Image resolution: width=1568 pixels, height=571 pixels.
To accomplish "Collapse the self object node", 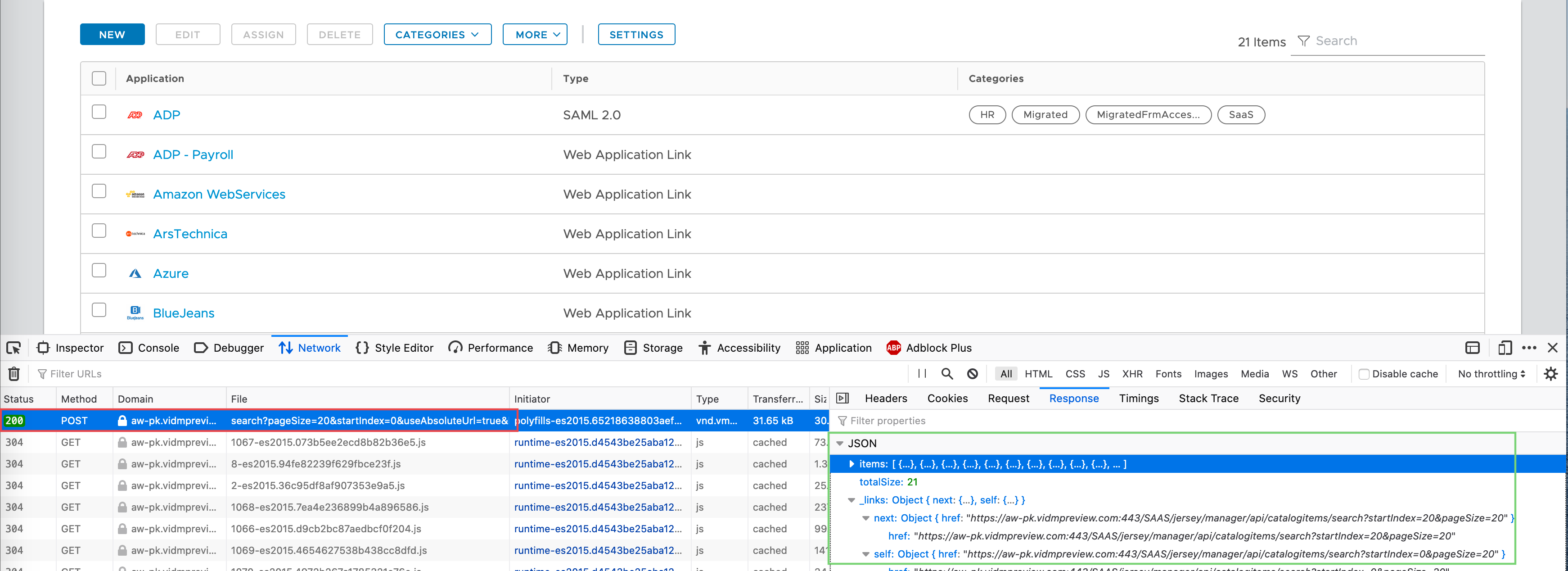I will (x=865, y=555).
